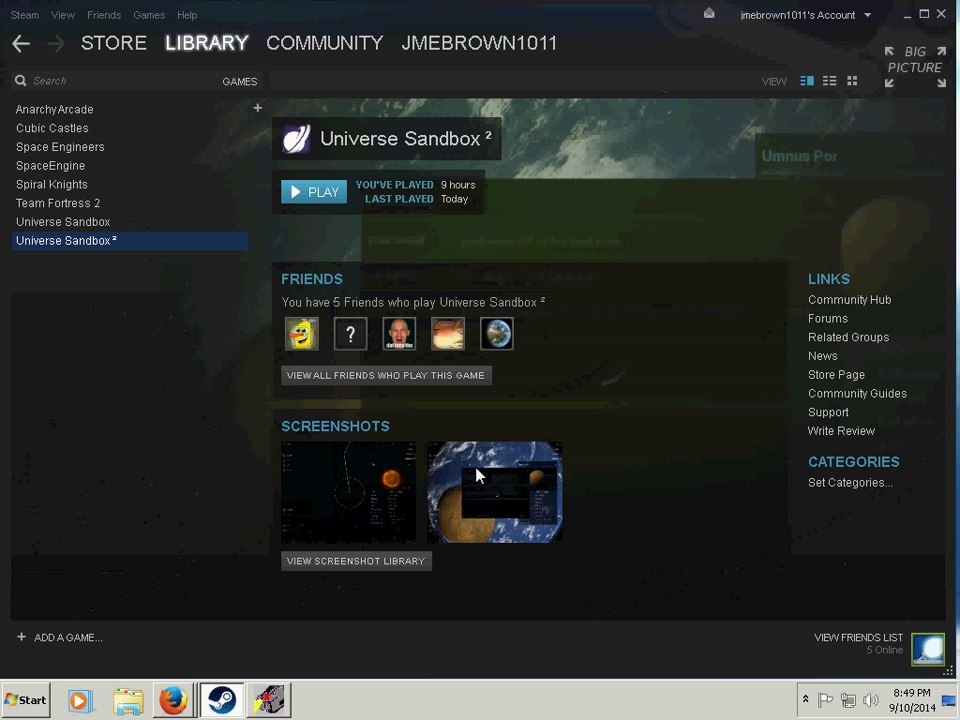The height and width of the screenshot is (720, 960).
Task: Open the question mark friend avatar
Action: click(350, 334)
